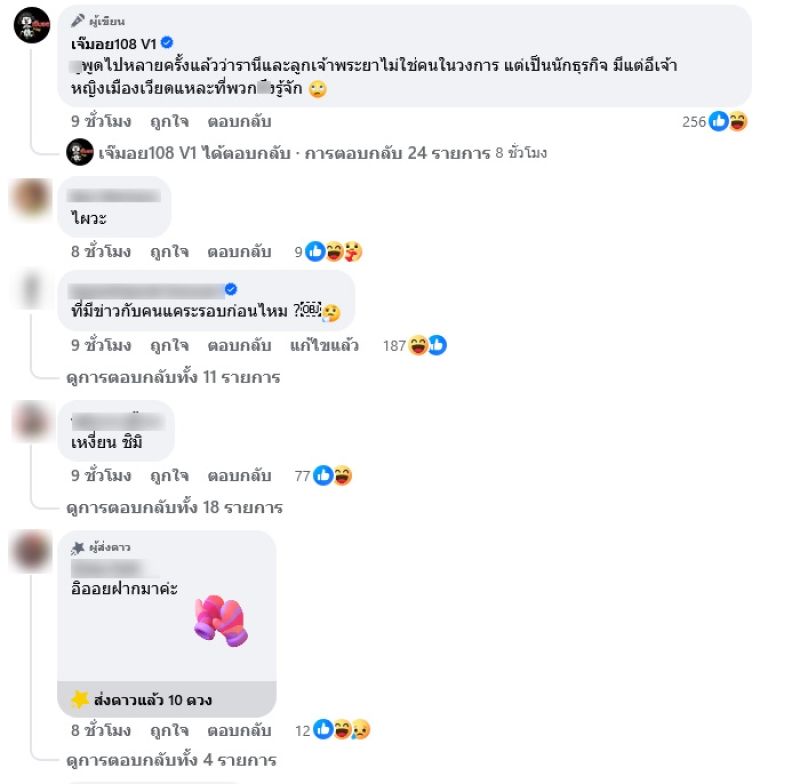Like the เหงี่ยน ชิมิ comment
800x784 pixels.
[x=169, y=475]
